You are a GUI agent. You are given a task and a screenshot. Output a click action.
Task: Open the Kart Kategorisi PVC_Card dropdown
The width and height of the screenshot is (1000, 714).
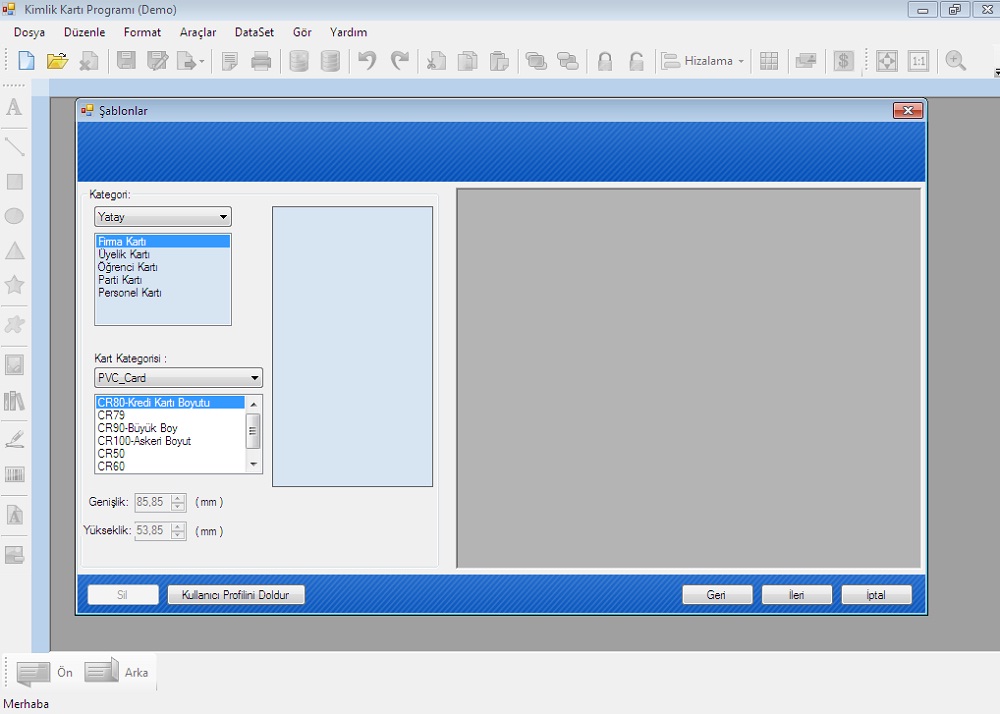178,377
